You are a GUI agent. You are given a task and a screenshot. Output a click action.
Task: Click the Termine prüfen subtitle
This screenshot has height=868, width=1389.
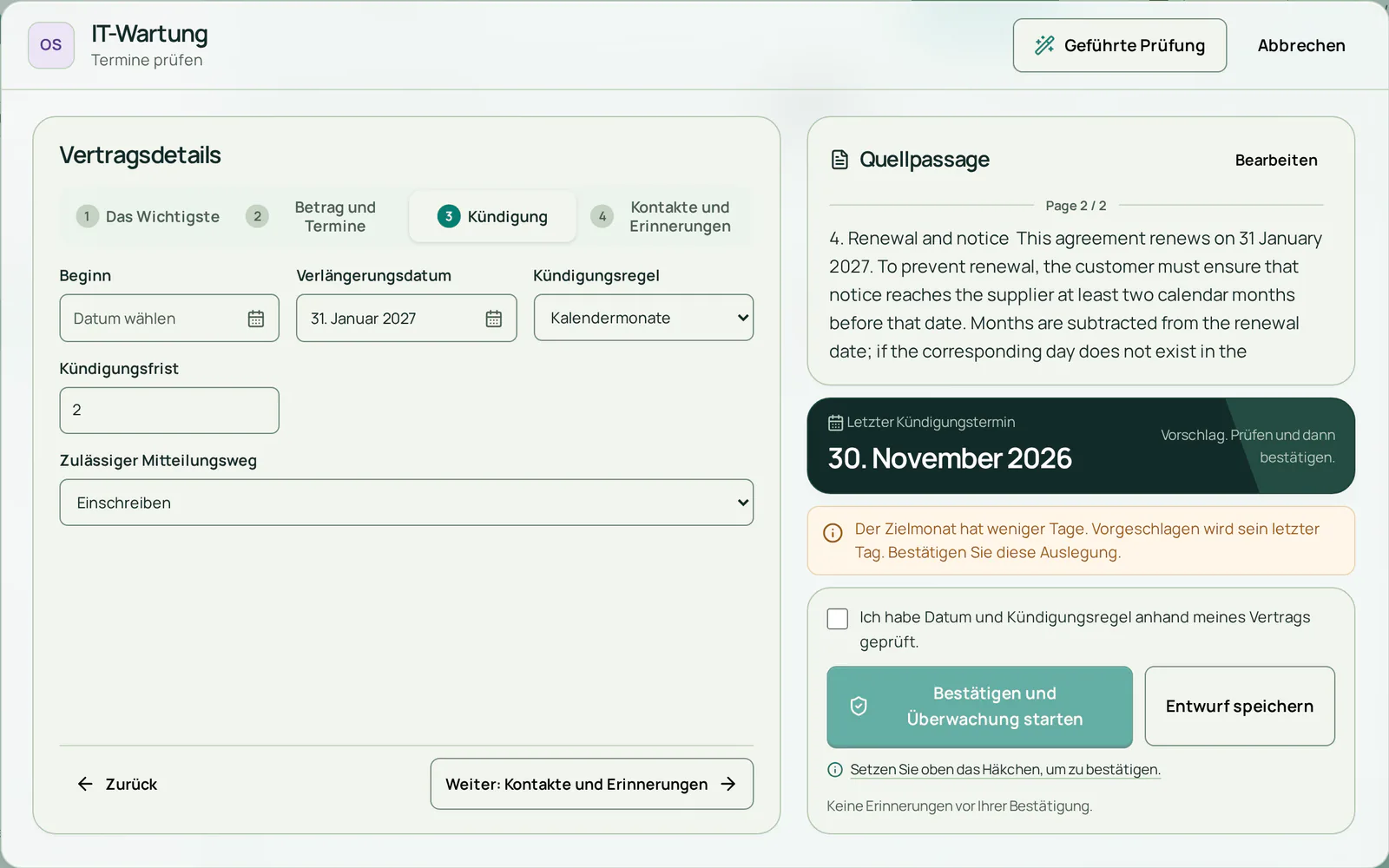point(147,61)
